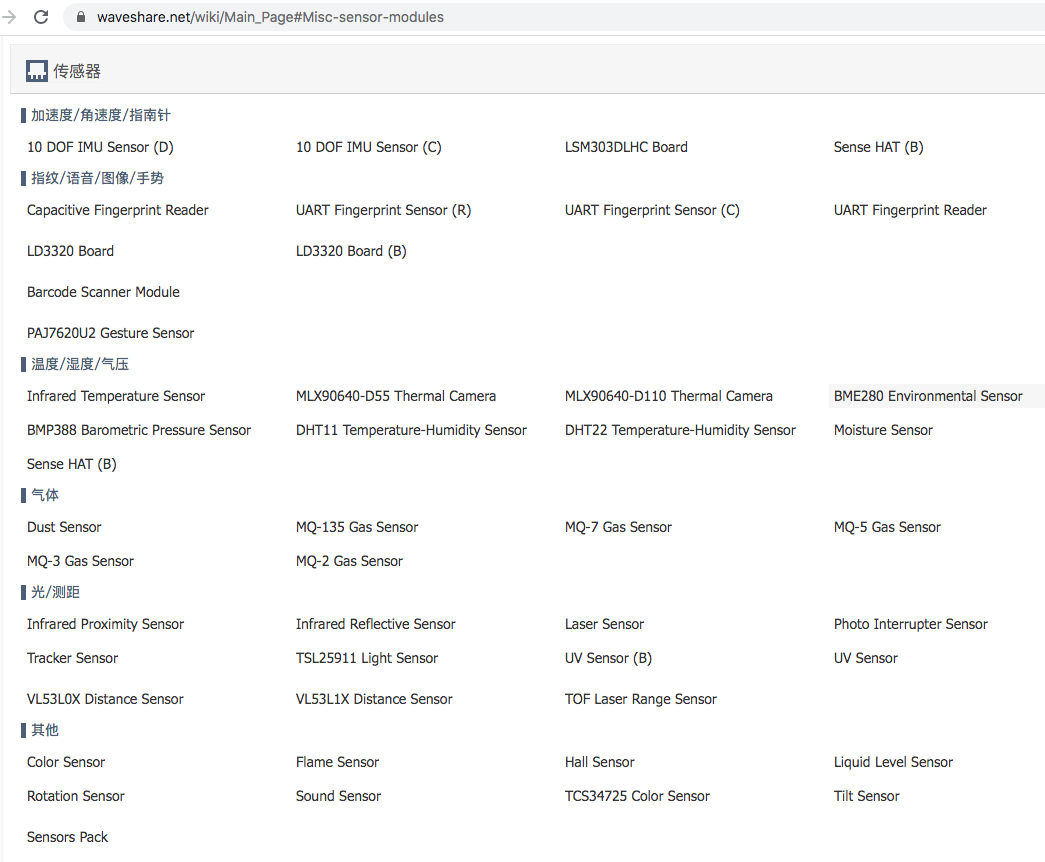Viewport: 1045px width, 862px height.
Task: Open BME280 Environmental Sensor link
Action: [928, 397]
